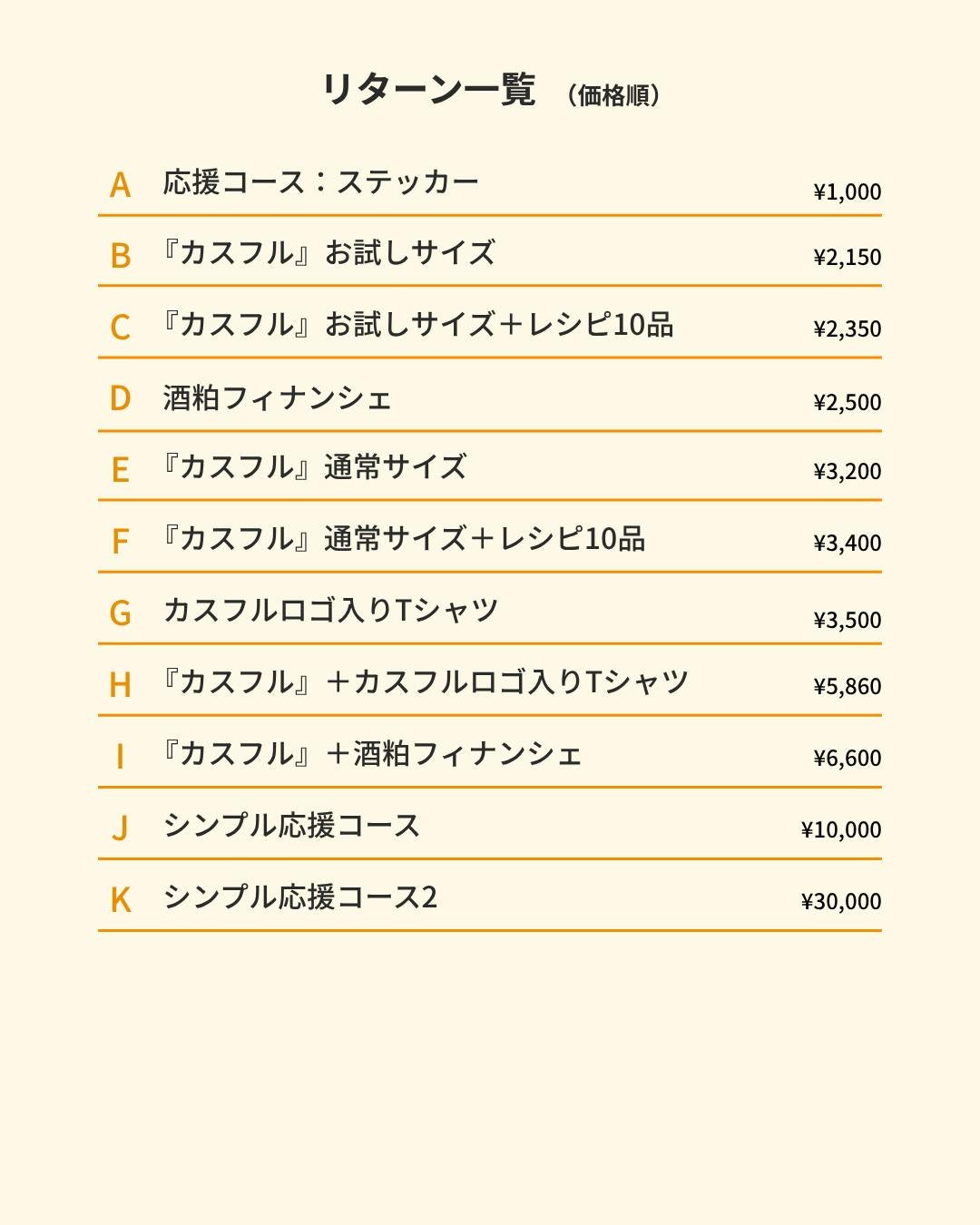Choose 『カスフル』＋酒粕フィナンシェ set
Screen dimensions: 980x1225
tap(370, 754)
